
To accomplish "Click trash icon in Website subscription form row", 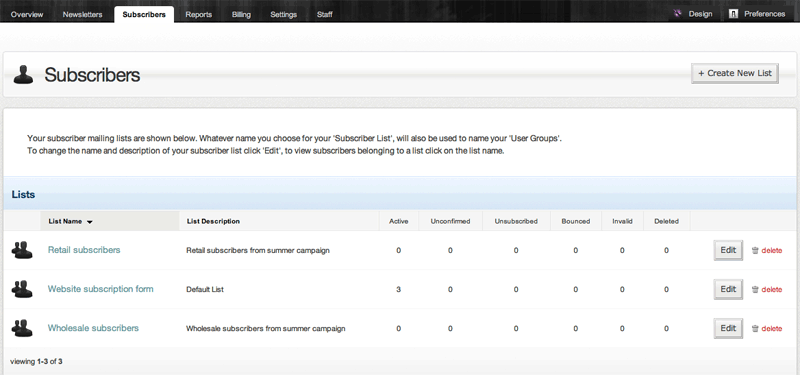I will pos(755,289).
